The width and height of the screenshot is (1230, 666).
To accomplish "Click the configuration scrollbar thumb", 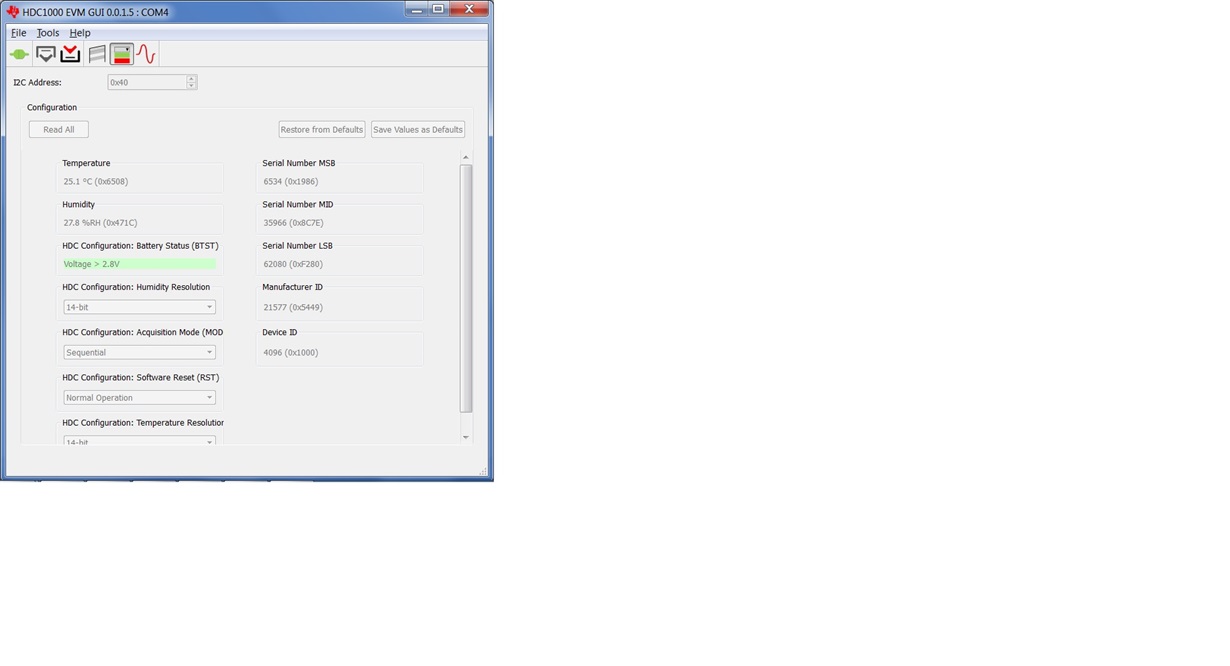I will (466, 288).
